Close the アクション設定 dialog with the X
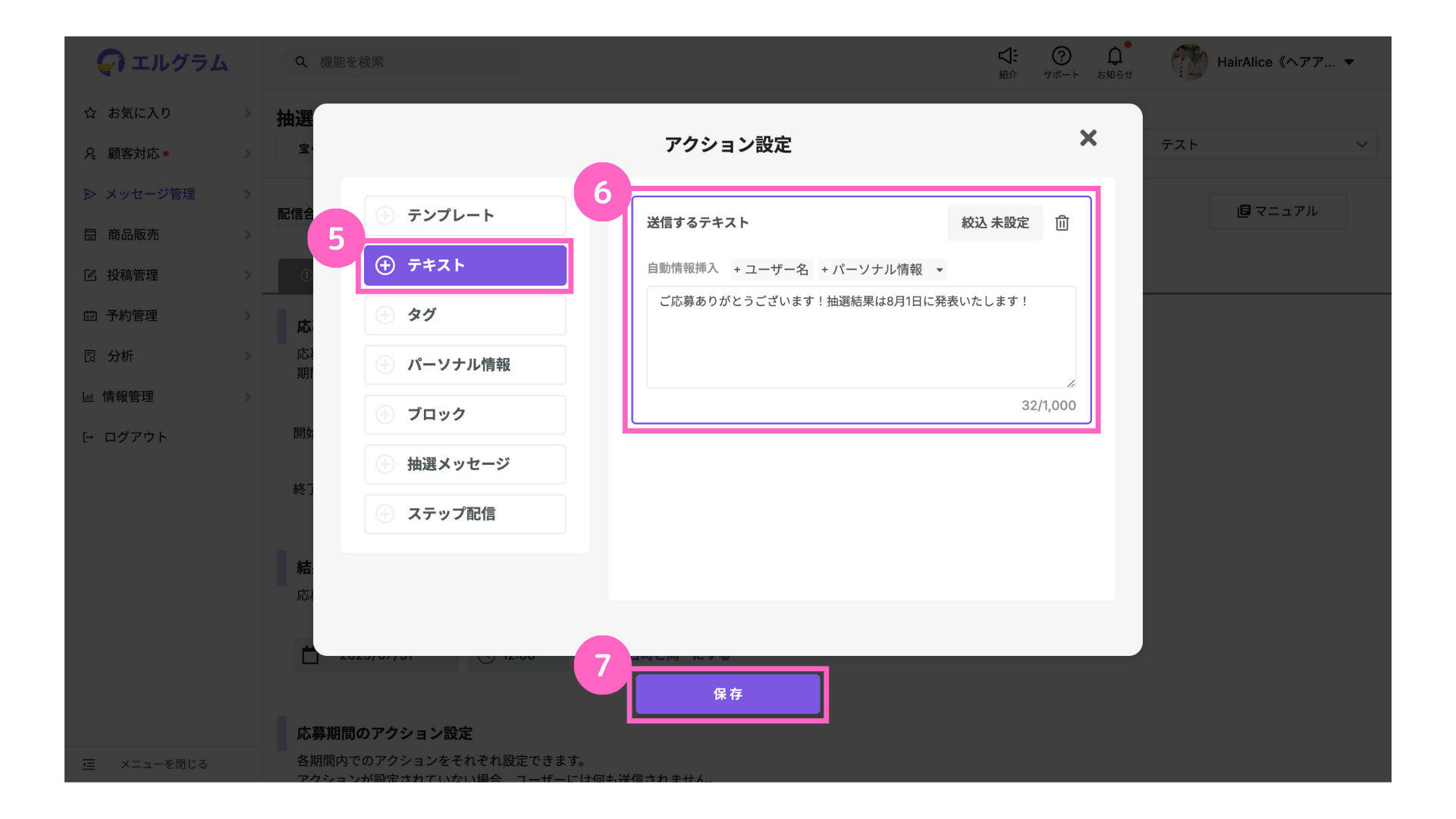Screen dimensions: 1456x819 pyautogui.click(x=1088, y=138)
